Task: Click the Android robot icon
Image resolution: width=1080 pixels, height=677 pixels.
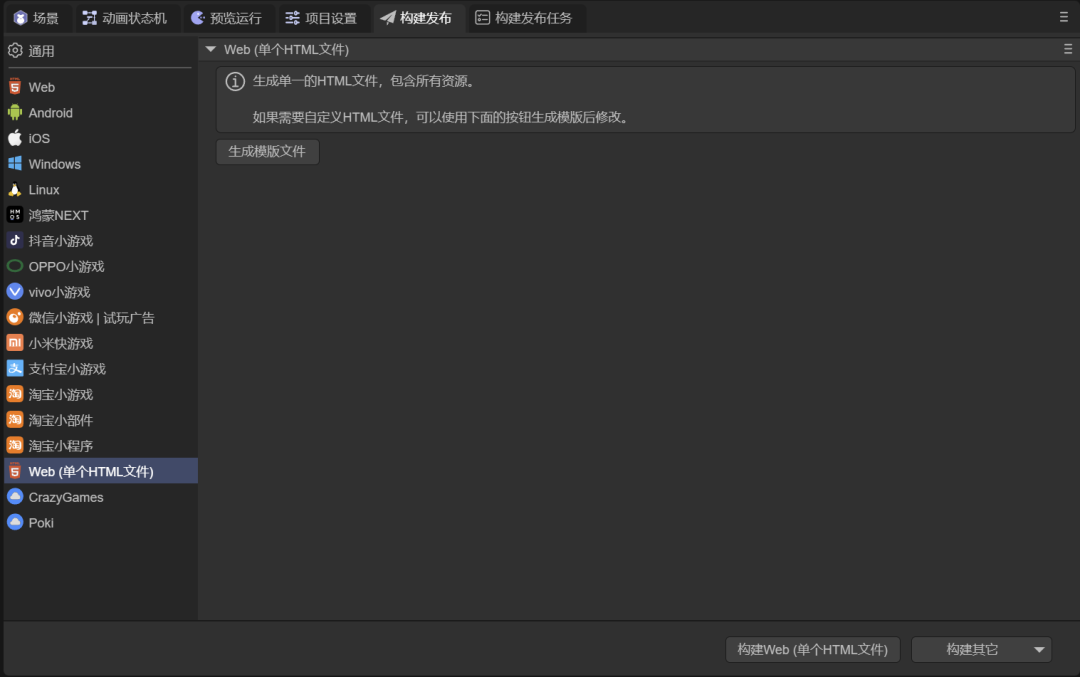Action: click(14, 112)
